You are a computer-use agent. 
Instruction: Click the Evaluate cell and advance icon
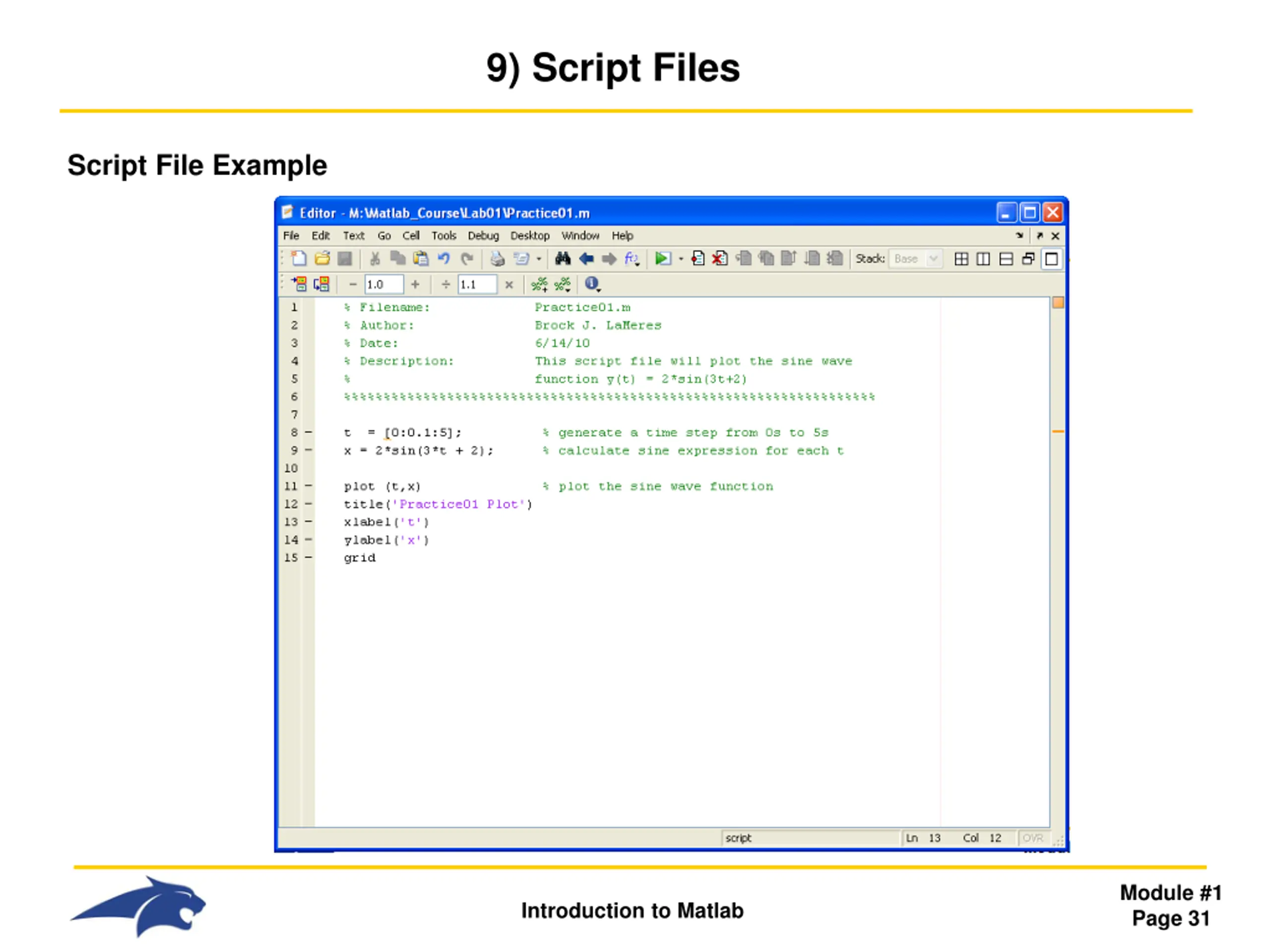[321, 284]
